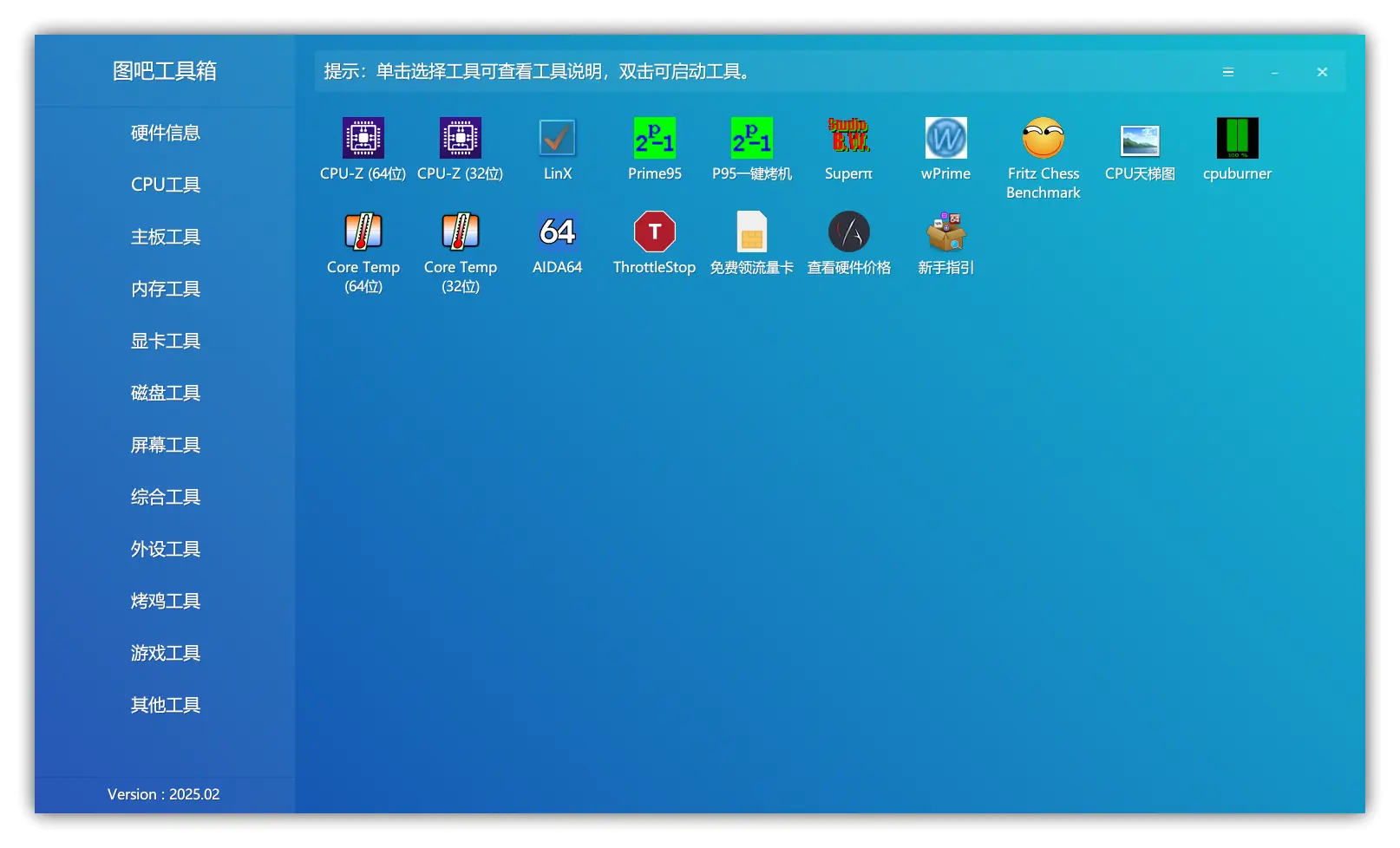Select the ThrottleStop red icon
1400x848 pixels.
point(654,232)
